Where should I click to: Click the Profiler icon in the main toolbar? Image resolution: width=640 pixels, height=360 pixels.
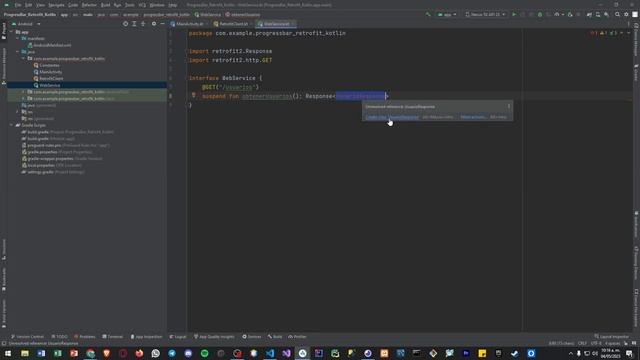point(557,14)
